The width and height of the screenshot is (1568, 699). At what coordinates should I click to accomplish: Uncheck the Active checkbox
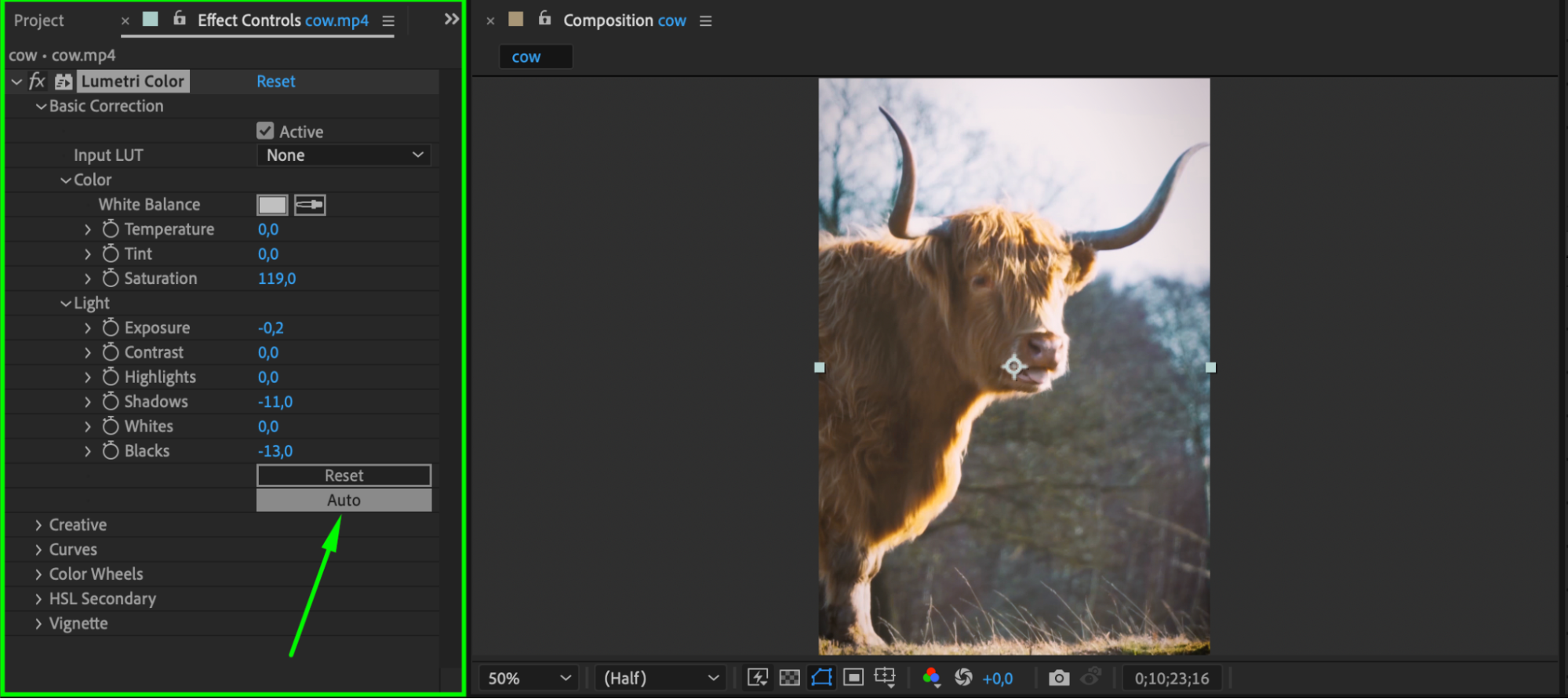[265, 131]
